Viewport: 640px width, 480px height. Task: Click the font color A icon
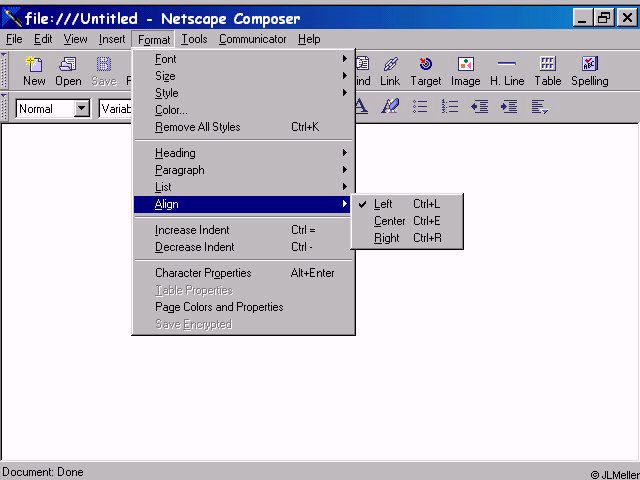(360, 107)
